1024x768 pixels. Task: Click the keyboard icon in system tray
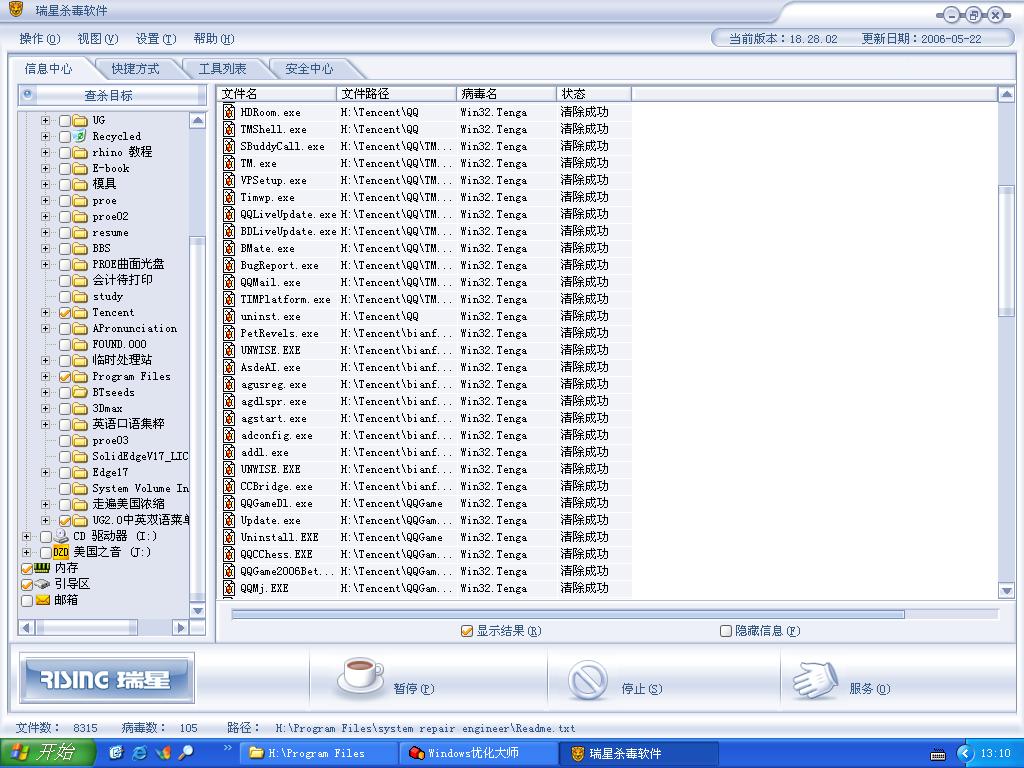(x=938, y=754)
